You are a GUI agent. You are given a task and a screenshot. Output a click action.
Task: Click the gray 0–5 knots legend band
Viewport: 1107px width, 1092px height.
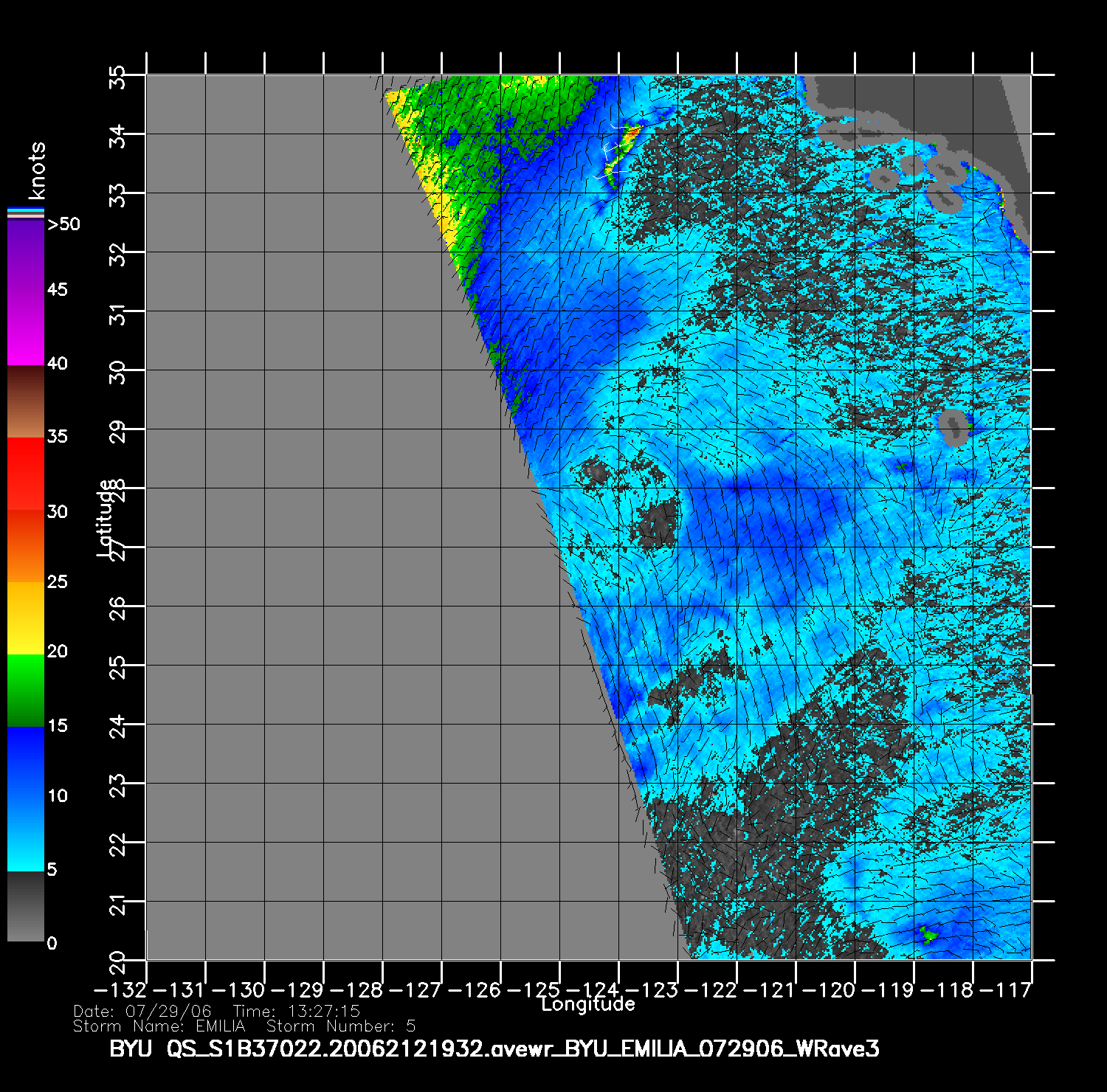pyautogui.click(x=26, y=906)
